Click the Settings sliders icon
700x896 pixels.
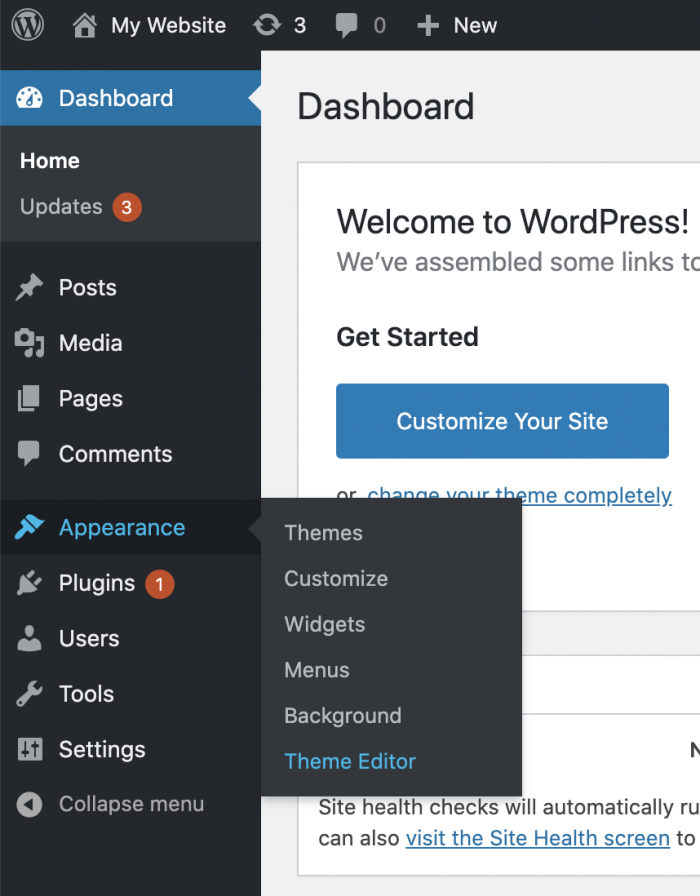click(x=30, y=749)
